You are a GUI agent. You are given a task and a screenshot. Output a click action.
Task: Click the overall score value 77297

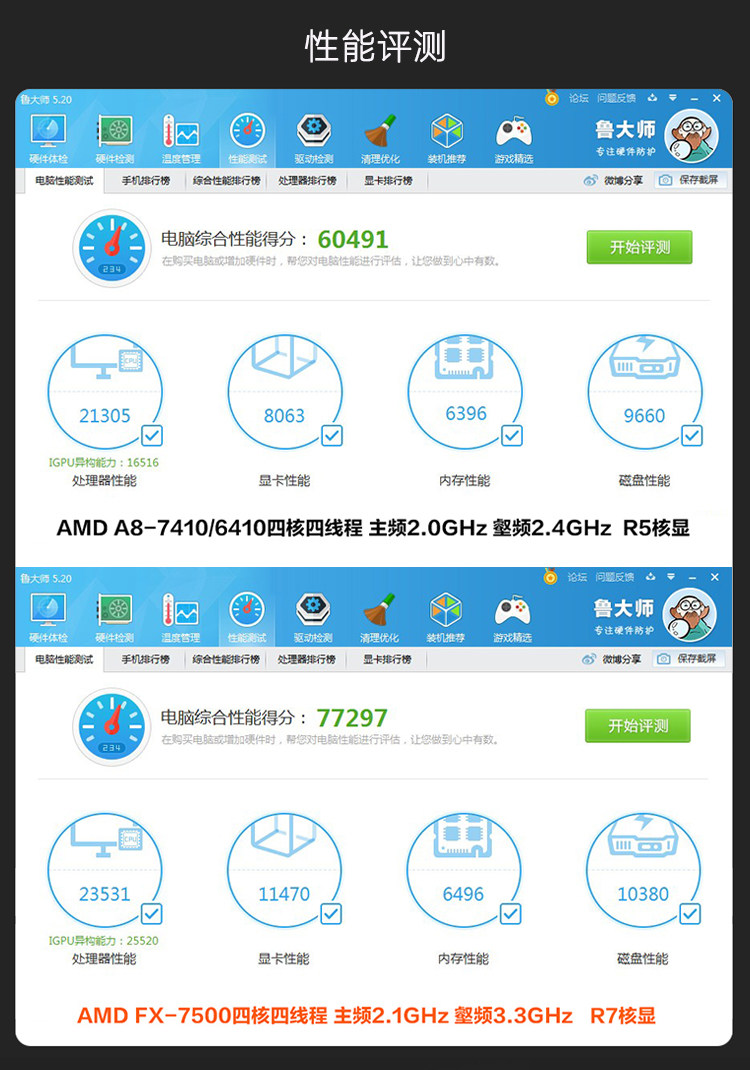pos(352,718)
